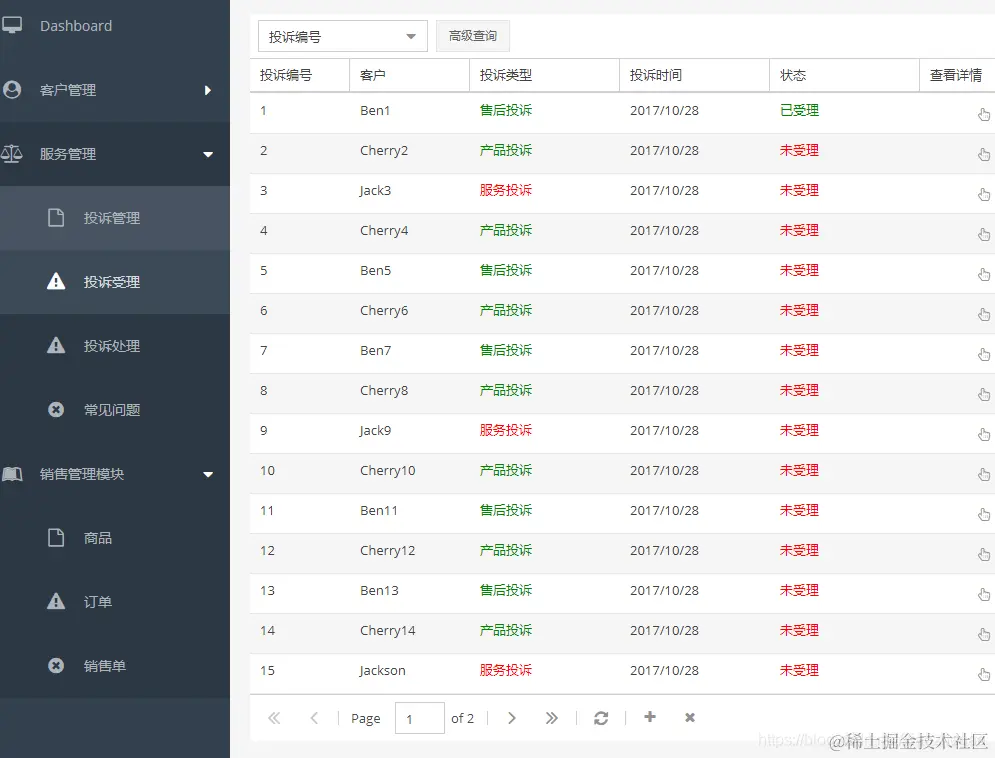Sort by the 状态 column header
The height and width of the screenshot is (758, 995).
click(x=844, y=75)
